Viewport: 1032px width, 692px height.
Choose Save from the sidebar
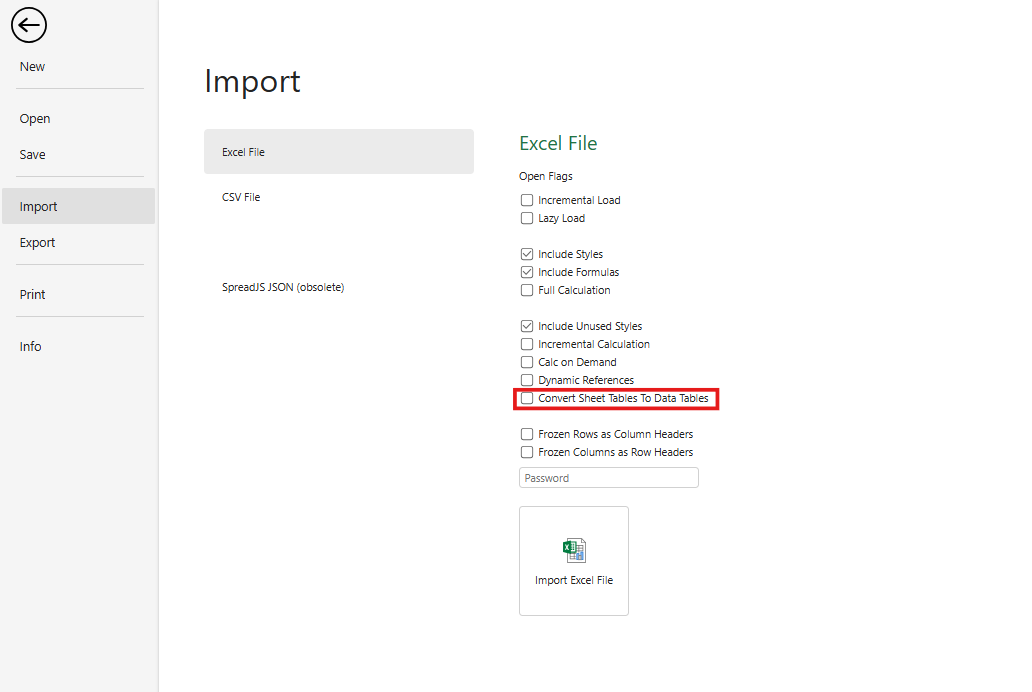tap(32, 155)
